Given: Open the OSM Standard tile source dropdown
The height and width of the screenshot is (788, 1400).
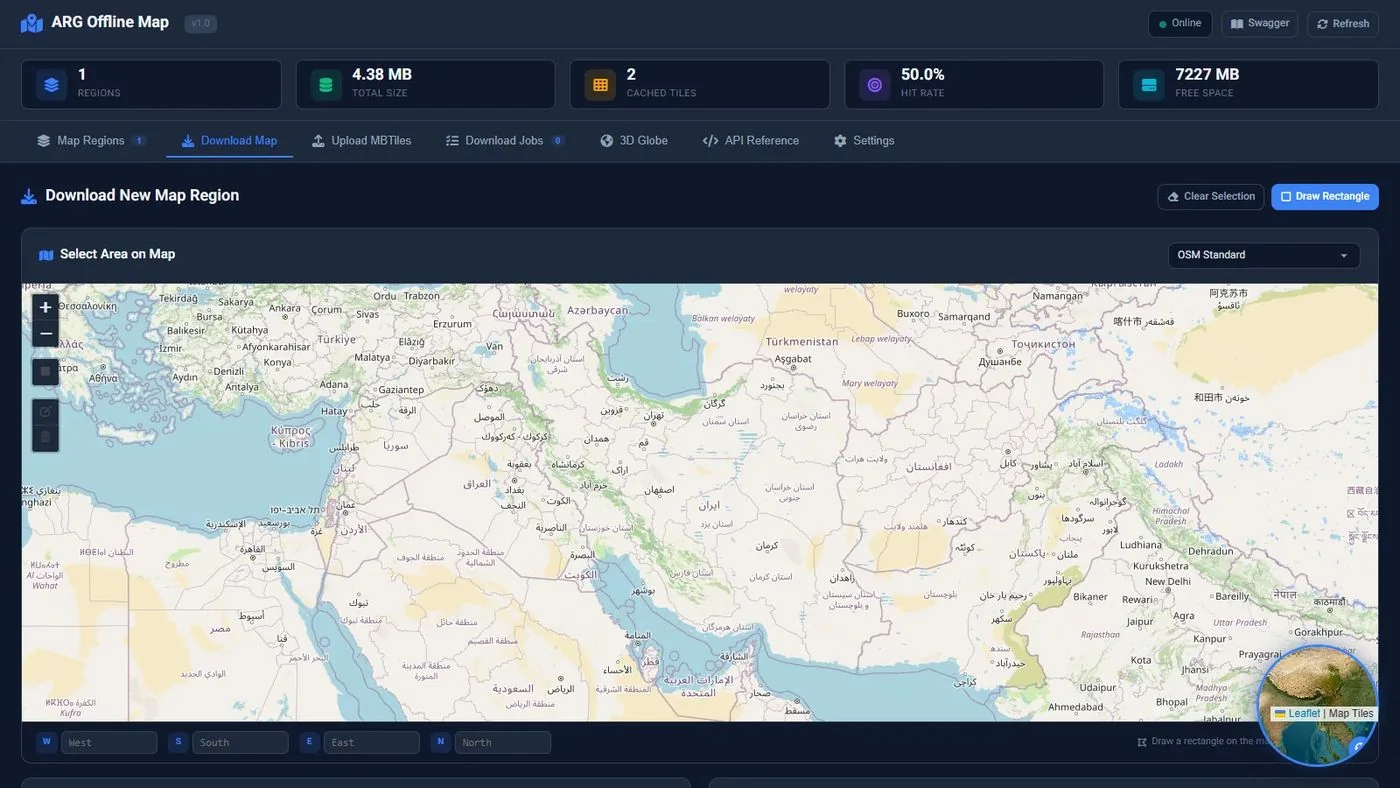Looking at the screenshot, I should pos(1264,255).
